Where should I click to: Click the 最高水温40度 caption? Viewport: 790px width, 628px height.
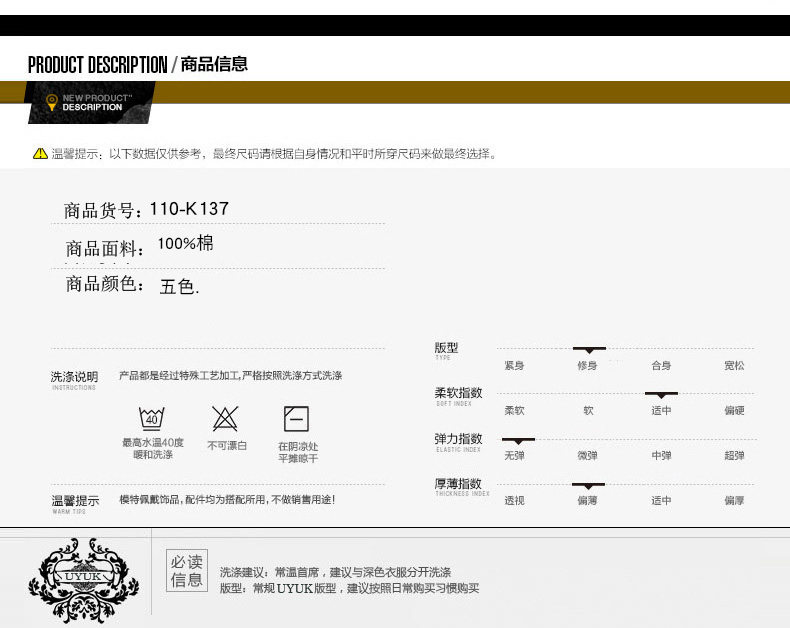[x=153, y=449]
